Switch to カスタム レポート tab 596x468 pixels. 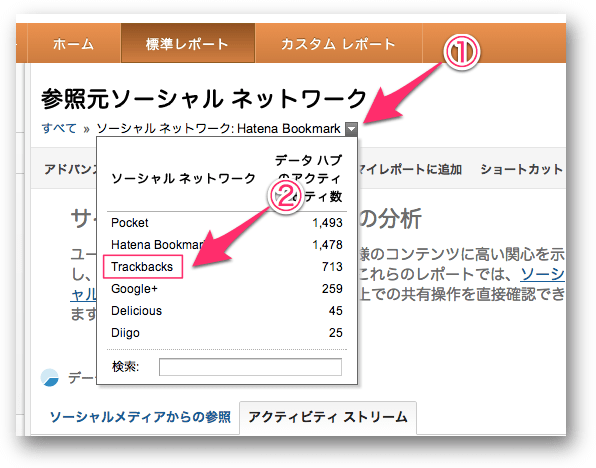point(338,43)
